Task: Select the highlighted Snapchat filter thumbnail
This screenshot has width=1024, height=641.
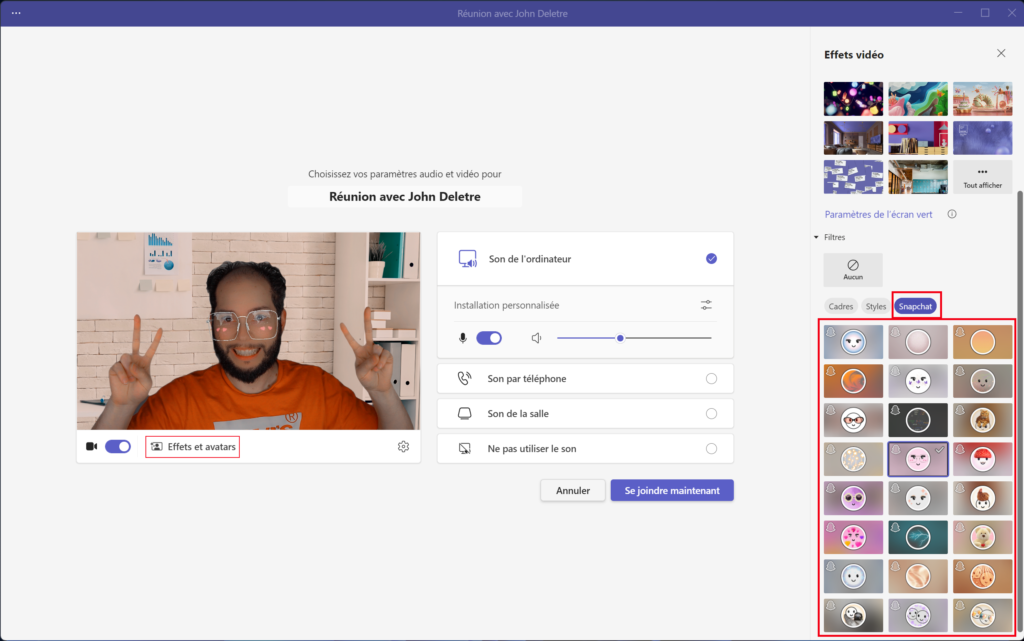Action: point(917,458)
